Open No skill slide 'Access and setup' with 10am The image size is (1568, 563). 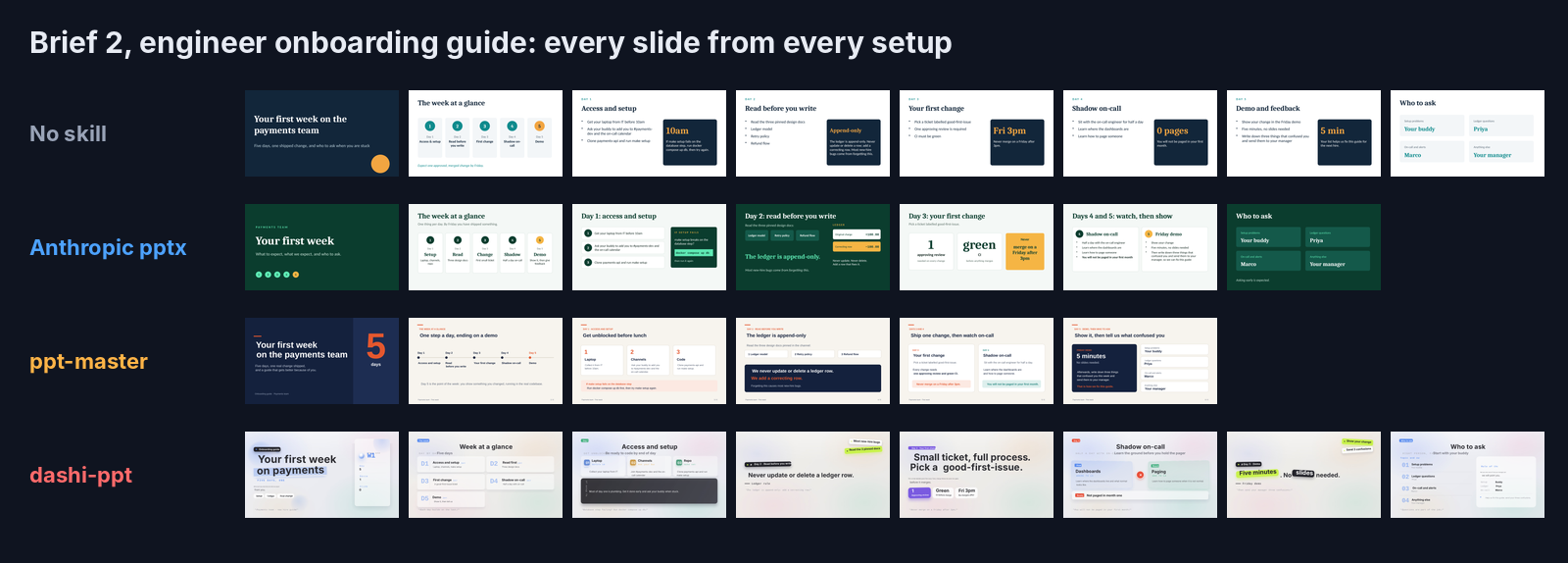649,133
